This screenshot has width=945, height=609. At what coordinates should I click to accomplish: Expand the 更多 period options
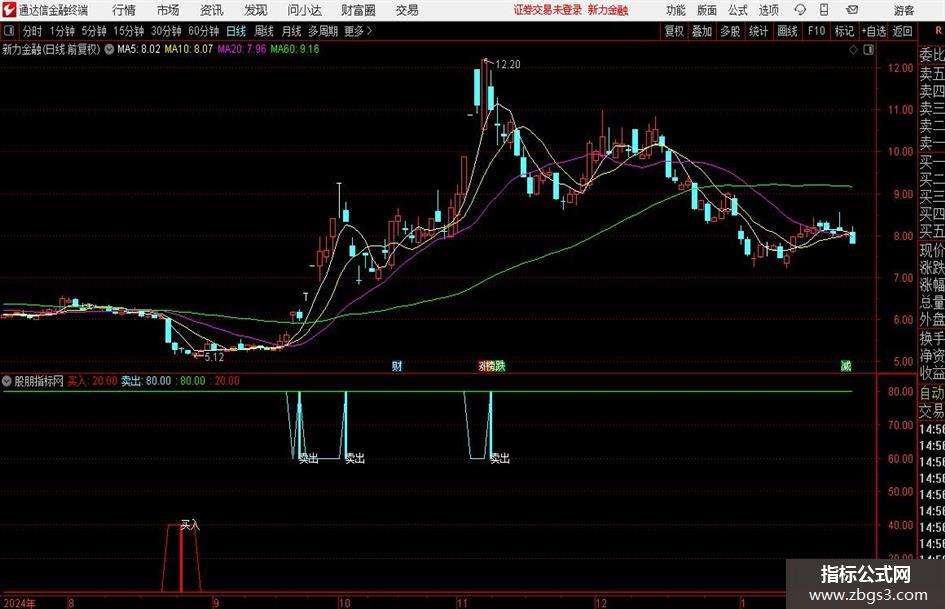[x=358, y=31]
